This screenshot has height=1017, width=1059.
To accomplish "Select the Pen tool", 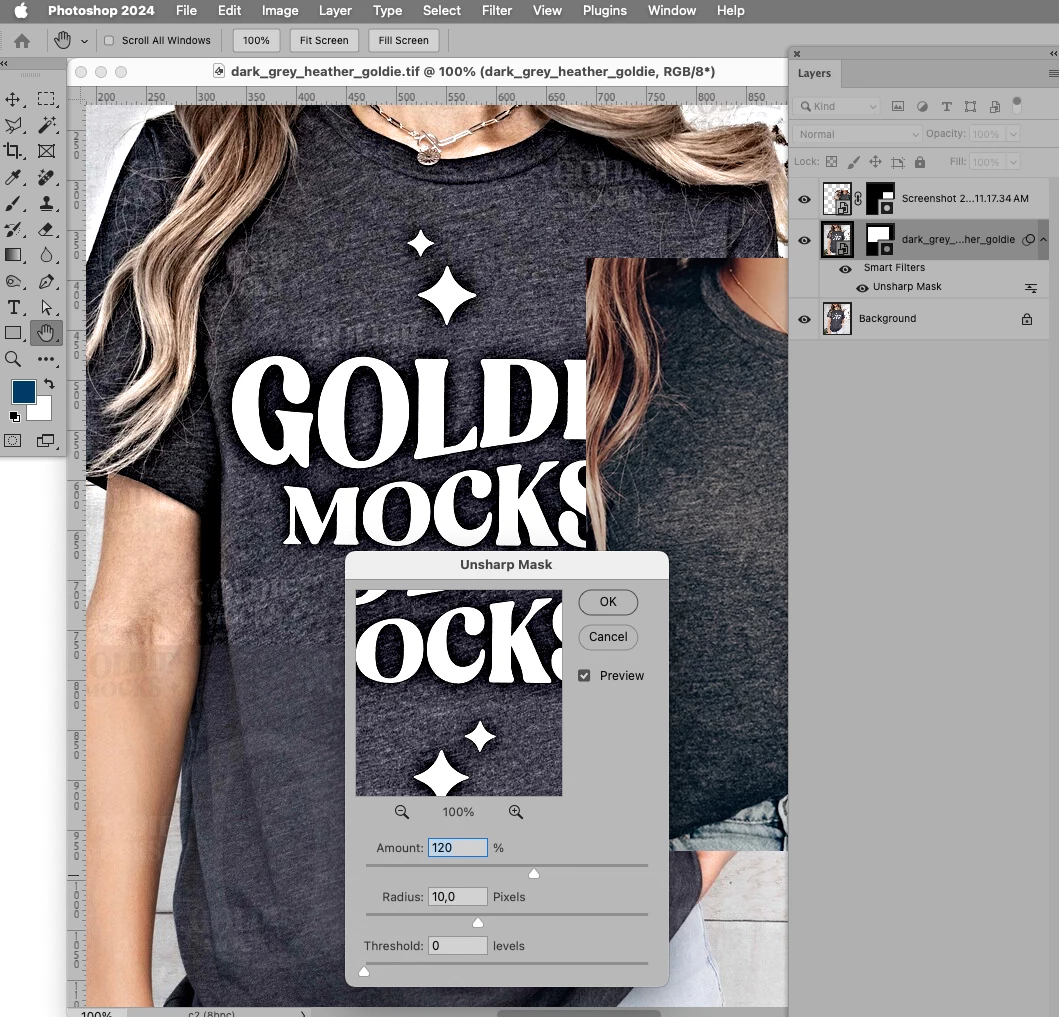I will click(46, 282).
